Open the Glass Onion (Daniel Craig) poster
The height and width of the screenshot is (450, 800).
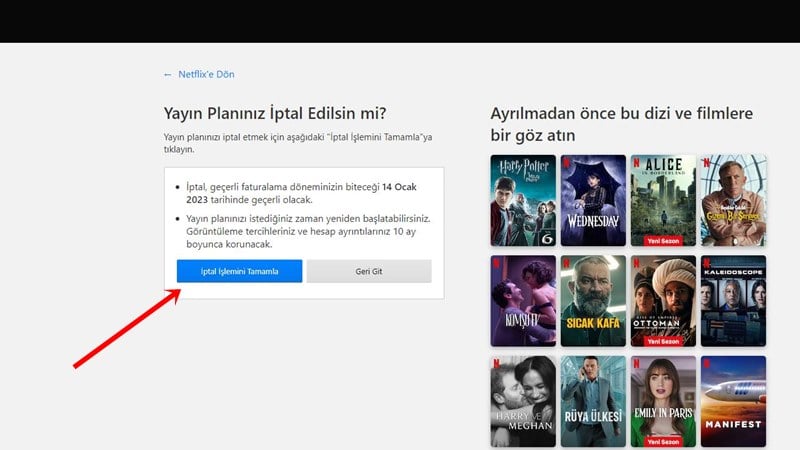click(733, 201)
